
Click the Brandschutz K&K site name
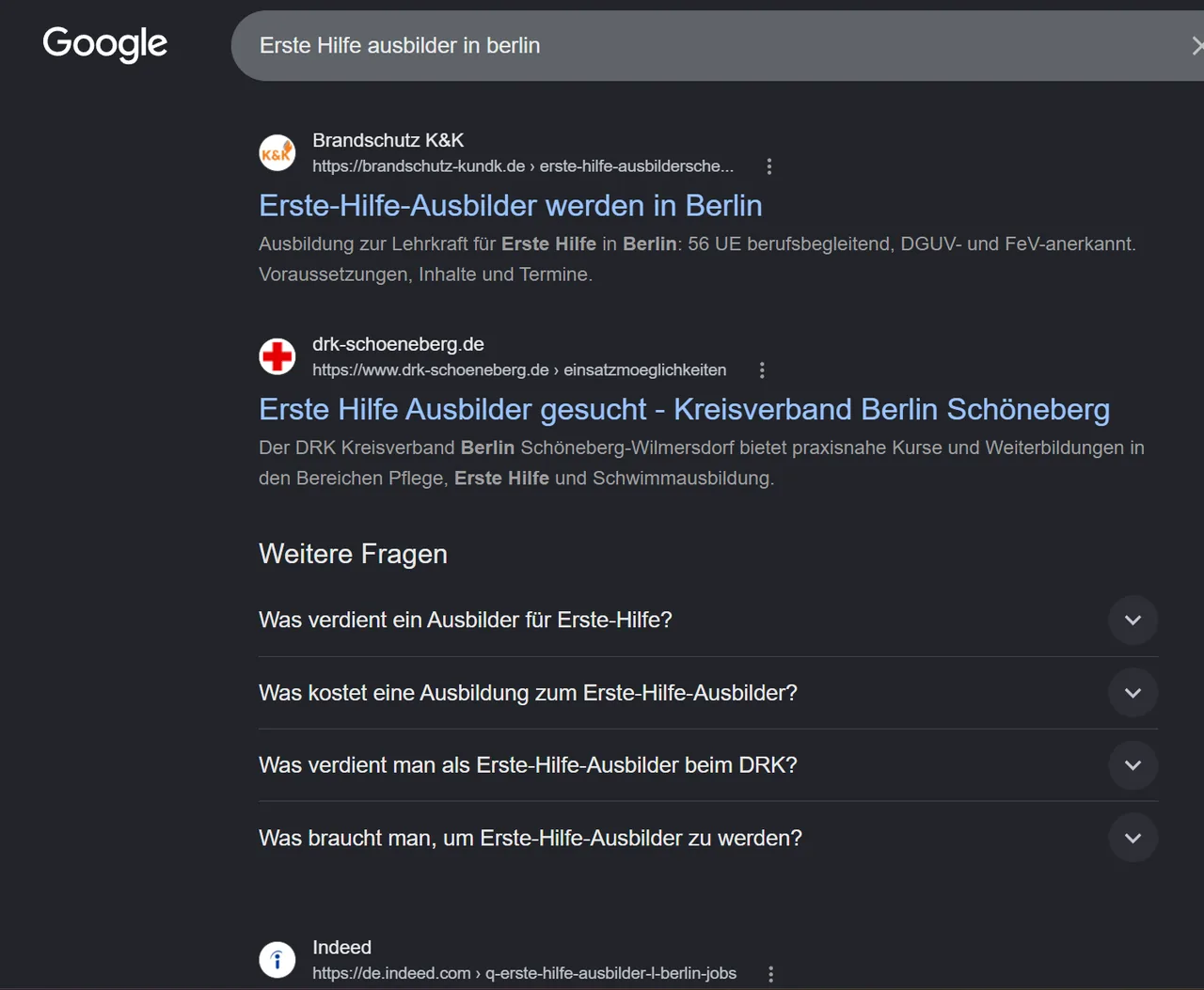click(x=388, y=140)
